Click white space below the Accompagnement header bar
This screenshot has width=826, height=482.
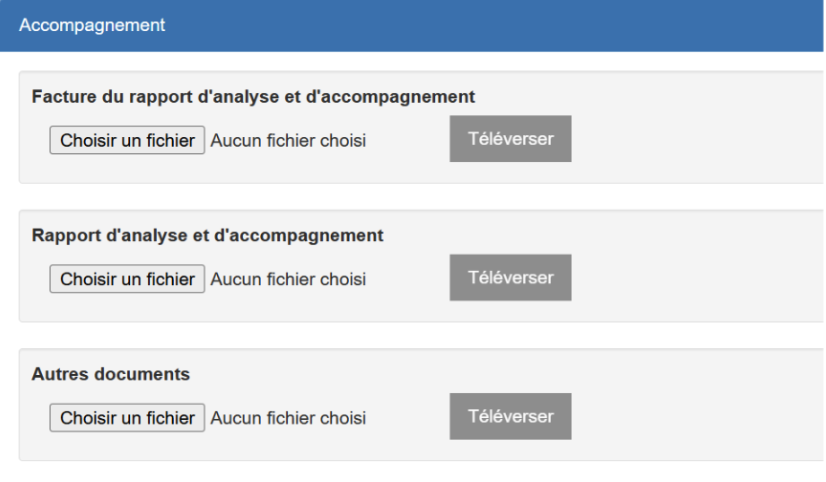click(x=421, y=61)
